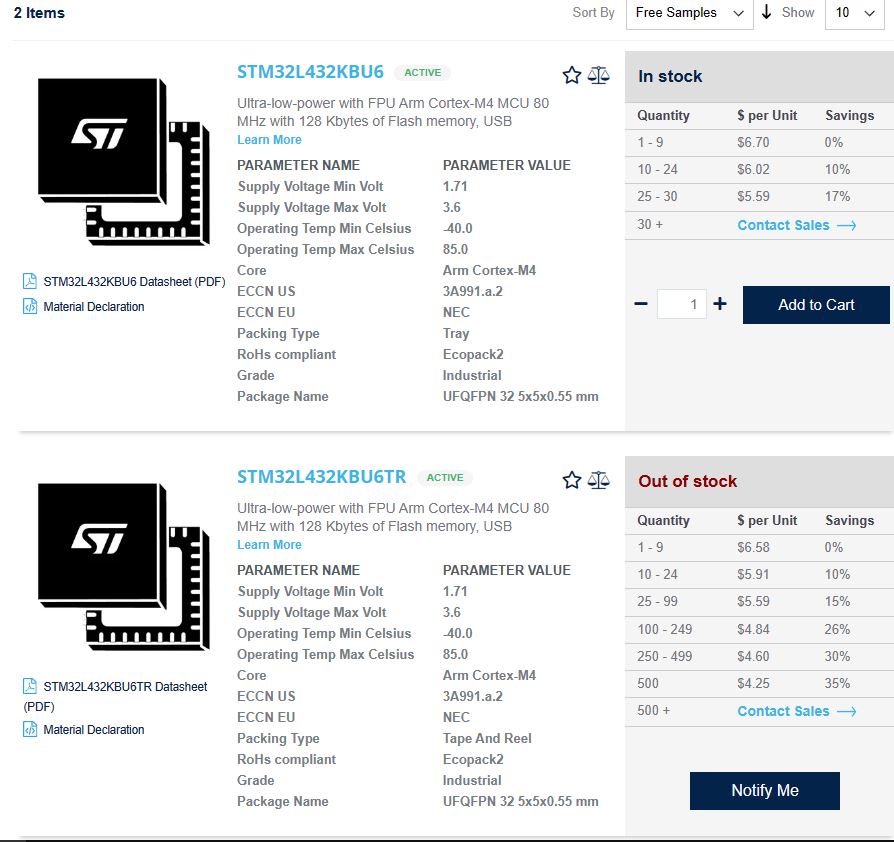Click the STM32L432KBU6TR chip package image

tap(123, 566)
